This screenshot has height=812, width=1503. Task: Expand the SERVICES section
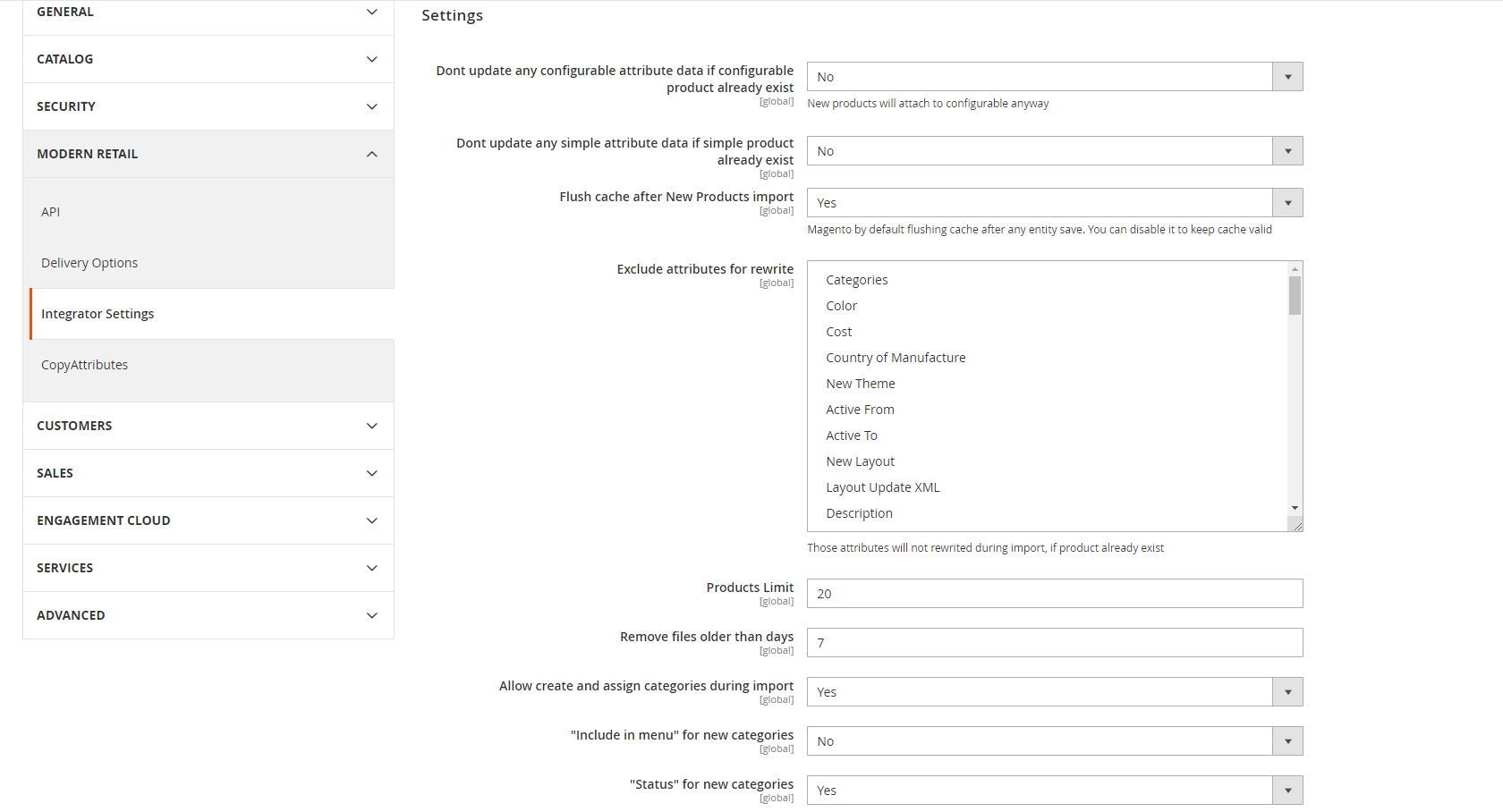[x=208, y=568]
